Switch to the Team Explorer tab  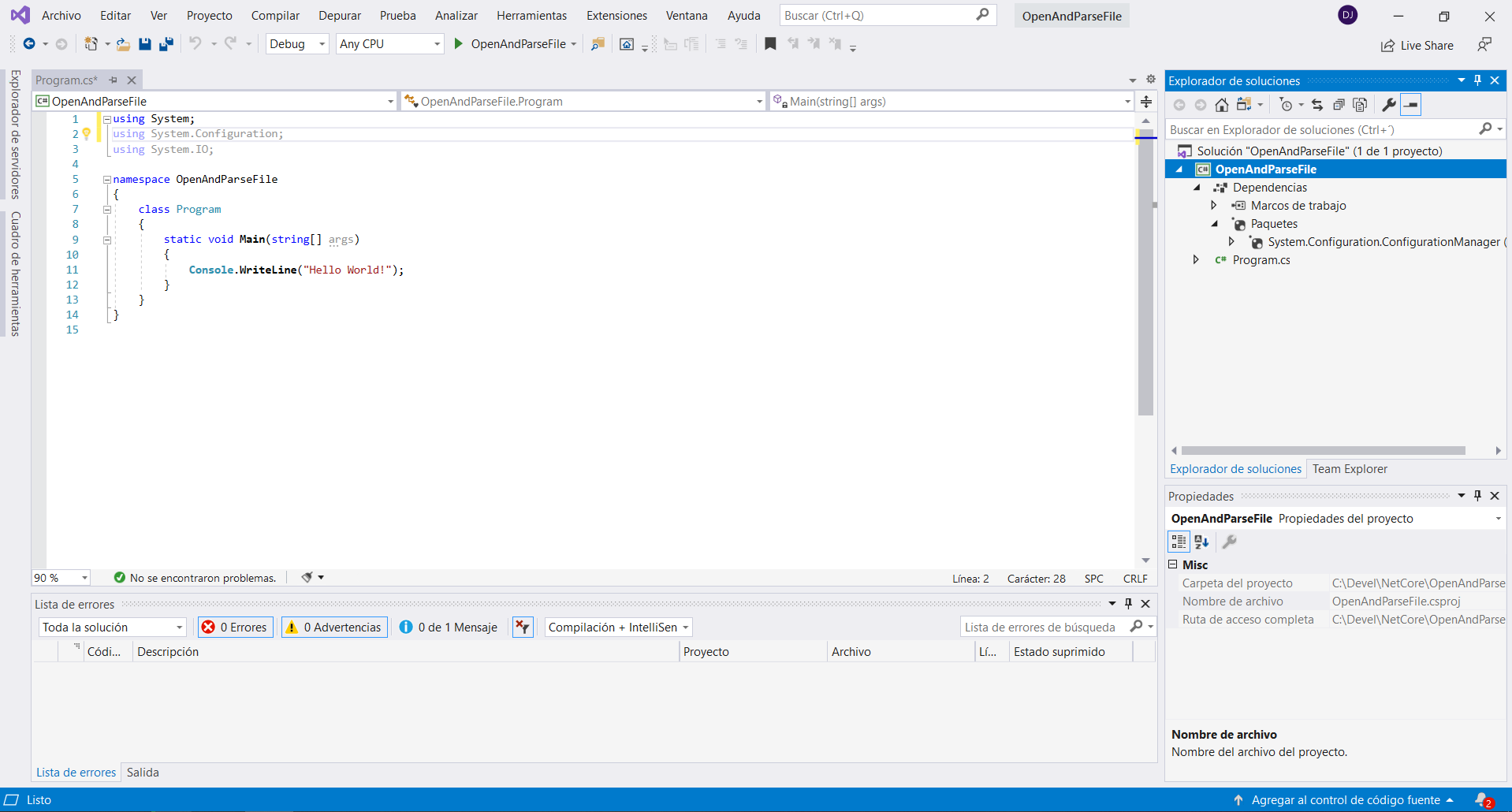(1349, 469)
